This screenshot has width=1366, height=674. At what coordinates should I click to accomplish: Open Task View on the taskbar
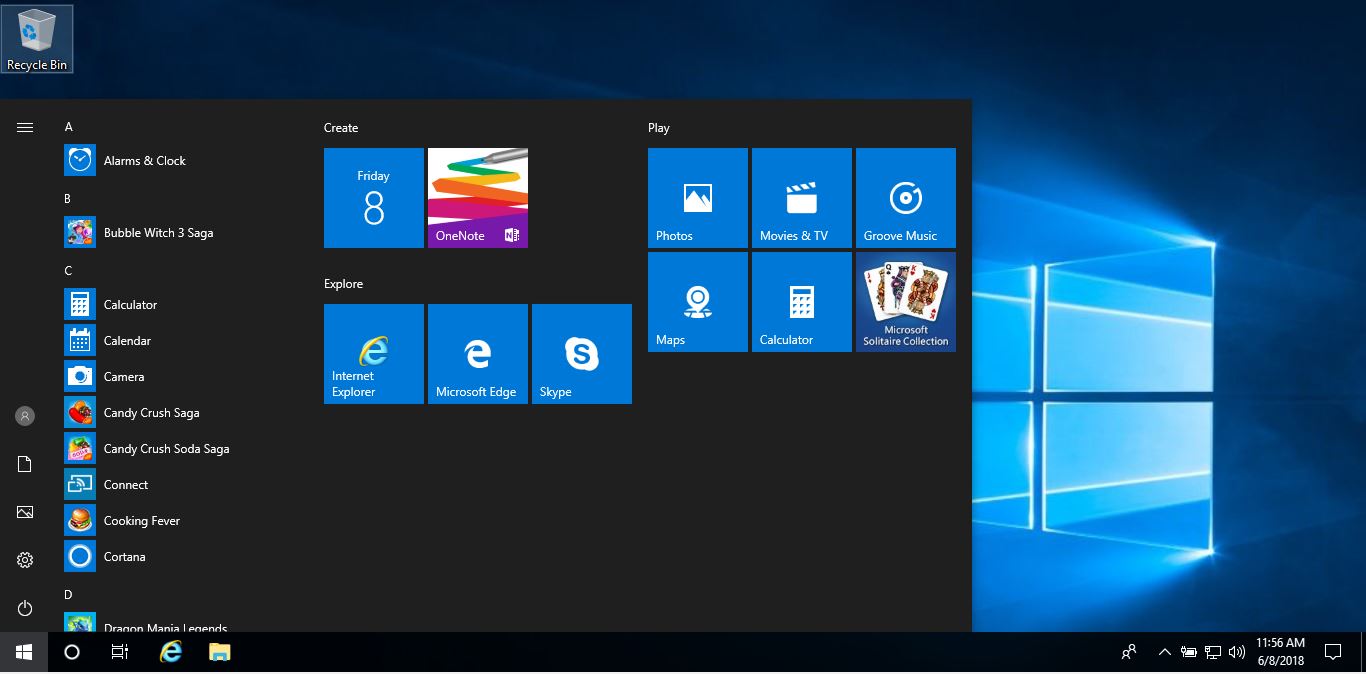point(120,652)
